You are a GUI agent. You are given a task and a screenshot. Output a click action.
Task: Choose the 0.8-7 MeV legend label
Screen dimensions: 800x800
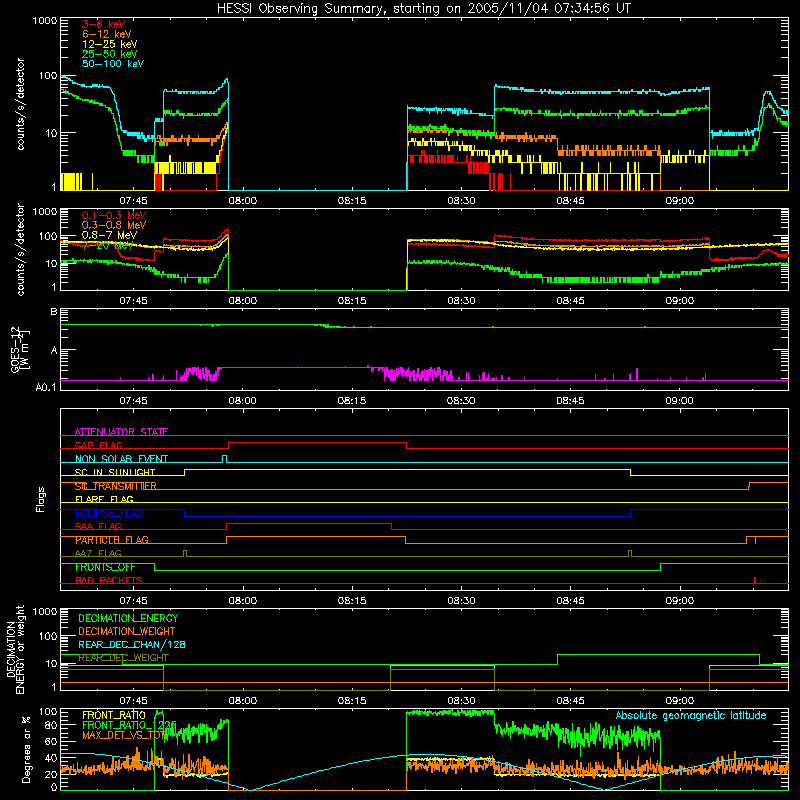coord(109,235)
